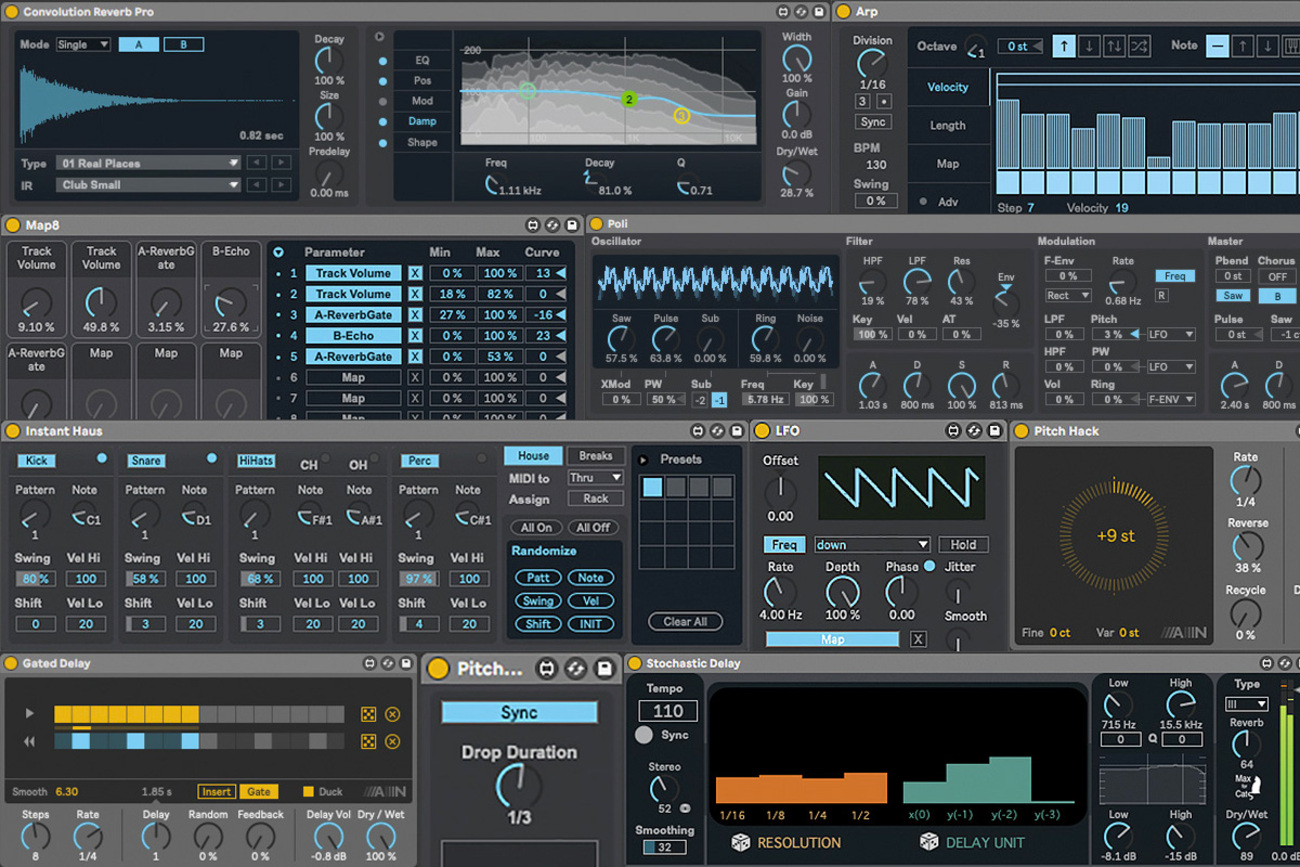Click the disk save icon in Map8 header
1300x867 pixels.
click(x=572, y=225)
